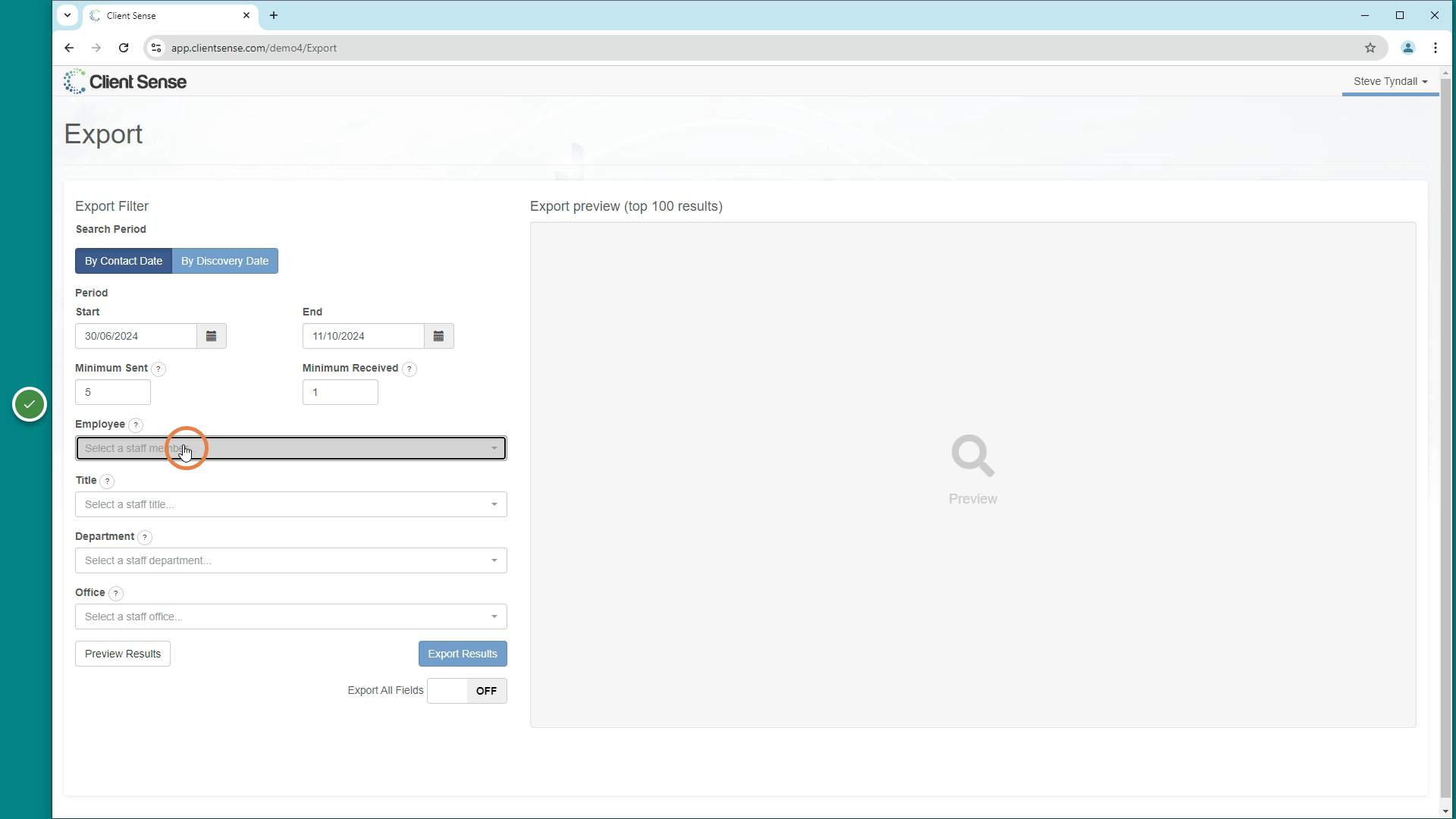This screenshot has height=819, width=1456.
Task: Open the staff office dropdown
Action: click(x=291, y=617)
